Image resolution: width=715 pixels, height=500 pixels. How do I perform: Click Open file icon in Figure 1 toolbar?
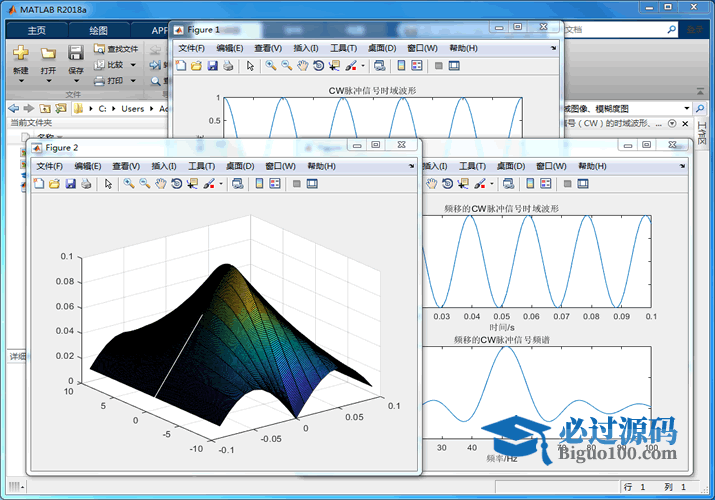197,66
